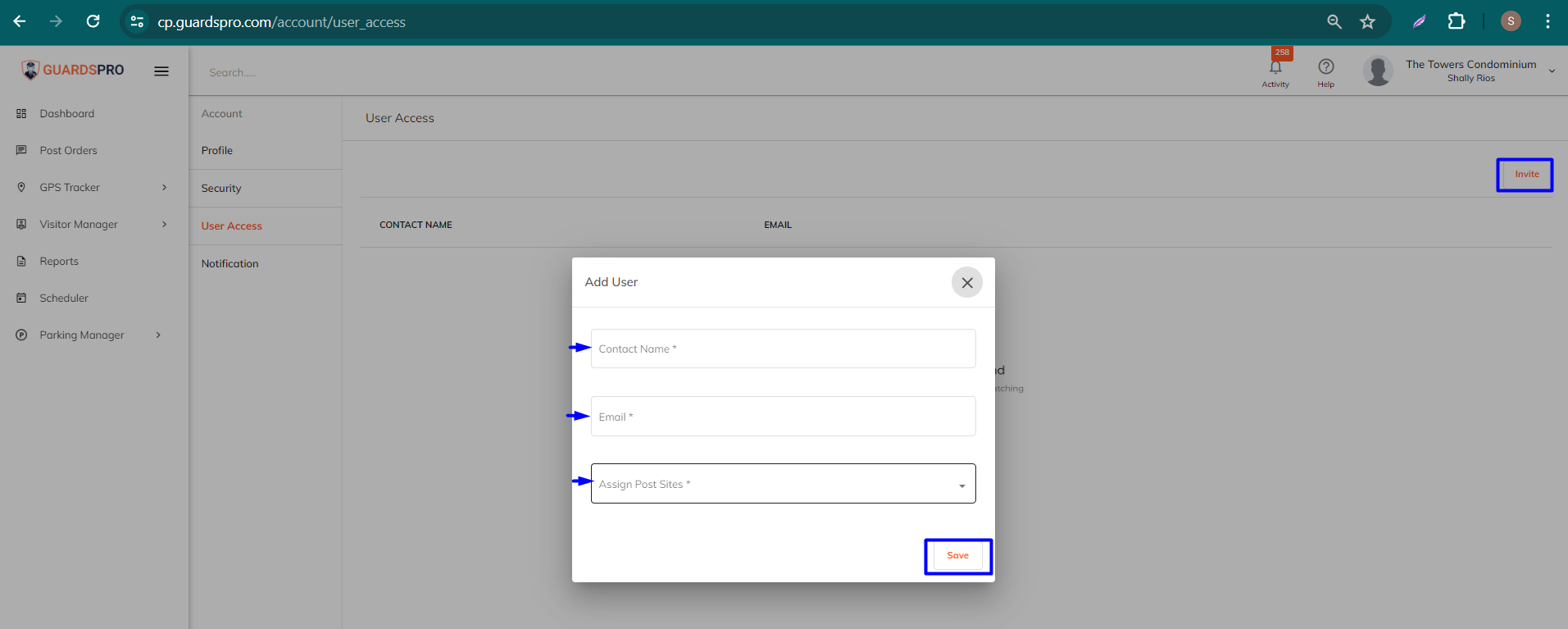Click the Dashboard grid icon
Screen dimensions: 1568x629
tap(21, 113)
